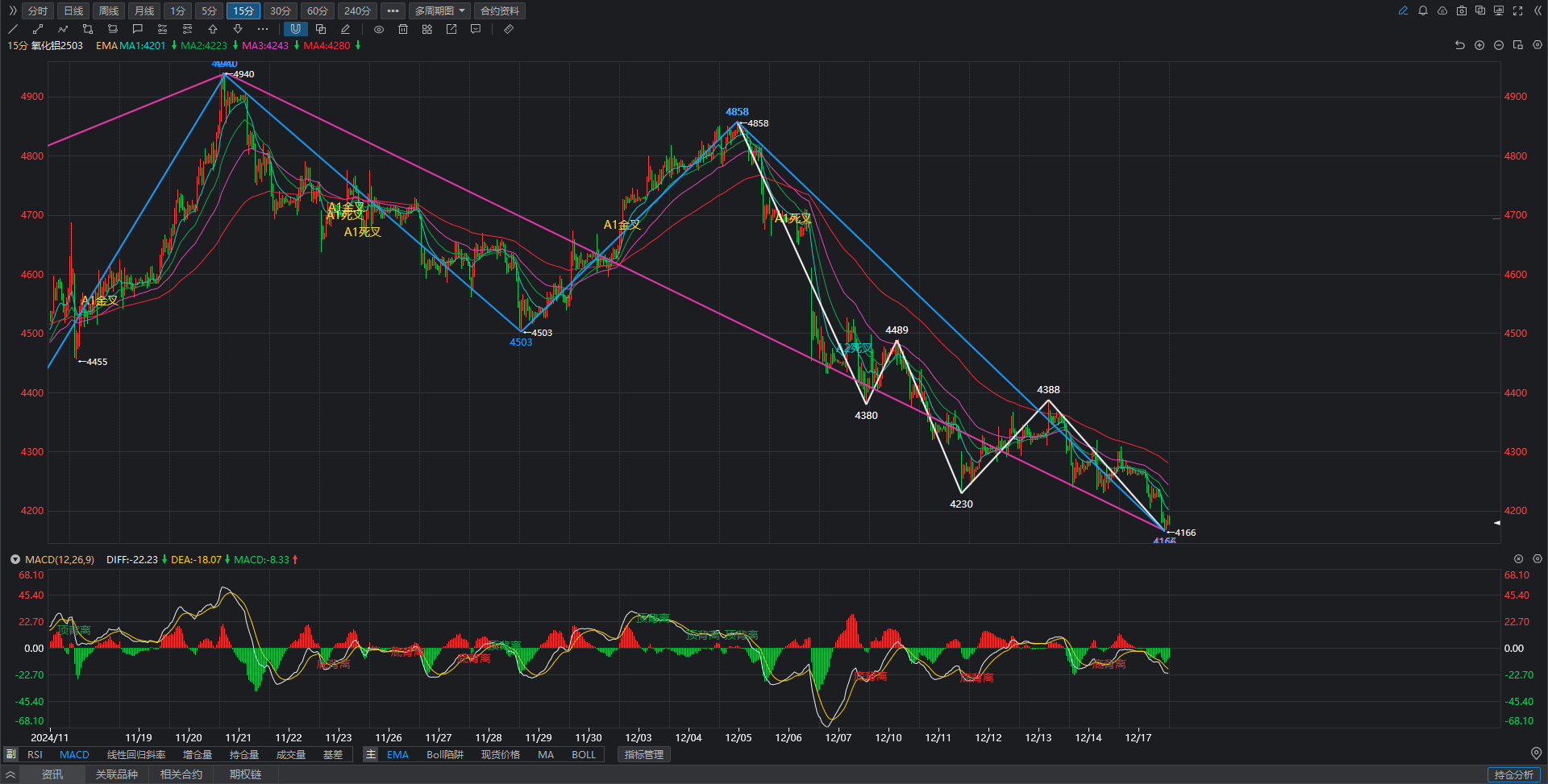Expand the bottom info panel chevron
The image size is (1548, 784).
coord(10,774)
